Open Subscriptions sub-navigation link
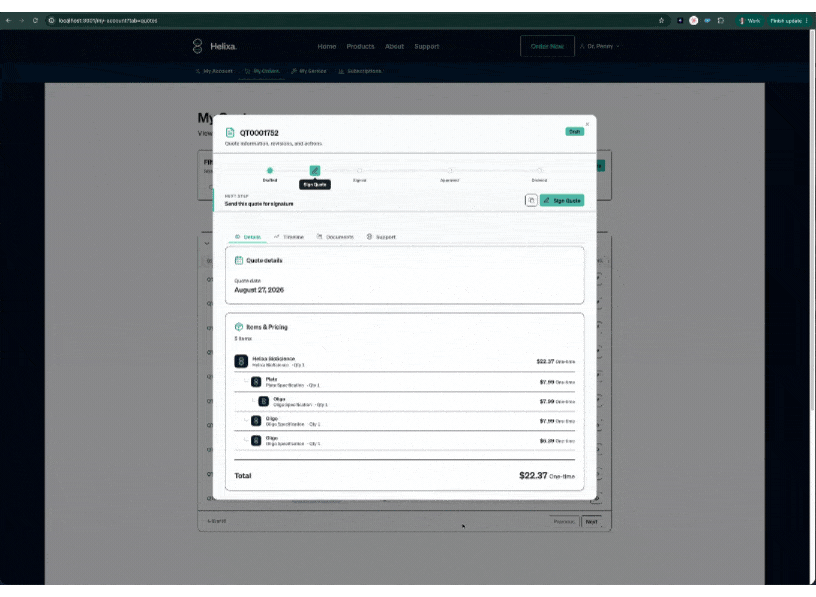 pyautogui.click(x=360, y=71)
